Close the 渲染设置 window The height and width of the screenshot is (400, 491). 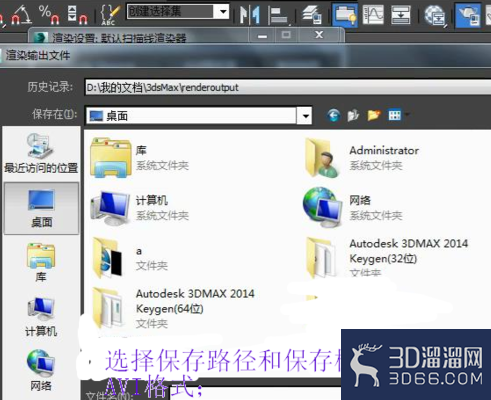(319, 35)
